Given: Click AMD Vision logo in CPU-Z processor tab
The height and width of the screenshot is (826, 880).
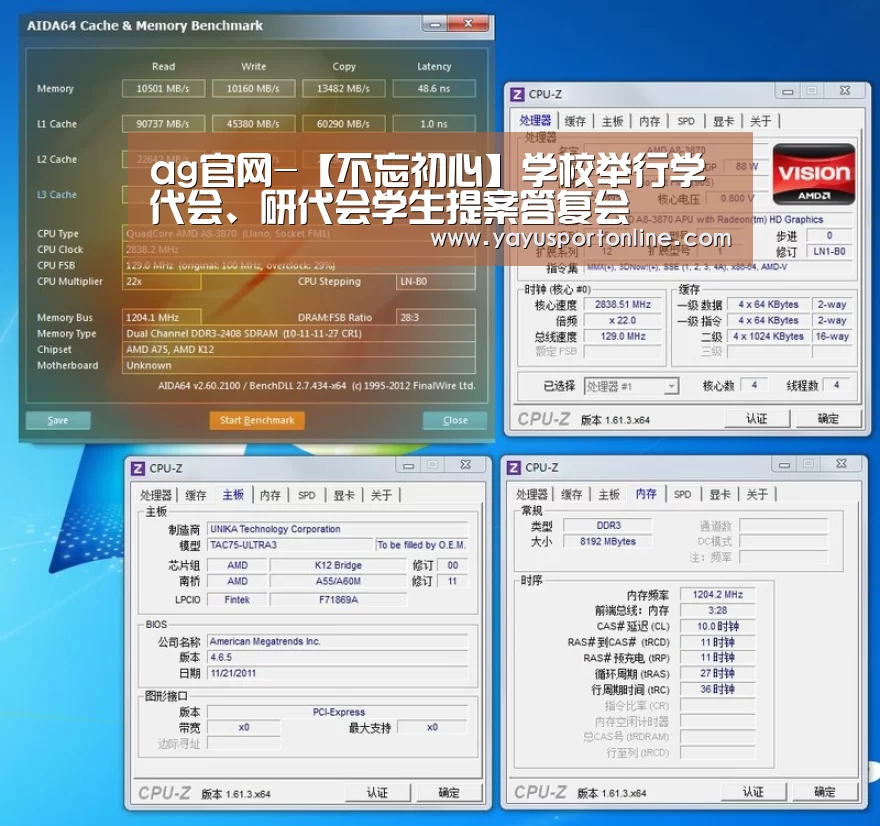Looking at the screenshot, I should click(x=813, y=175).
